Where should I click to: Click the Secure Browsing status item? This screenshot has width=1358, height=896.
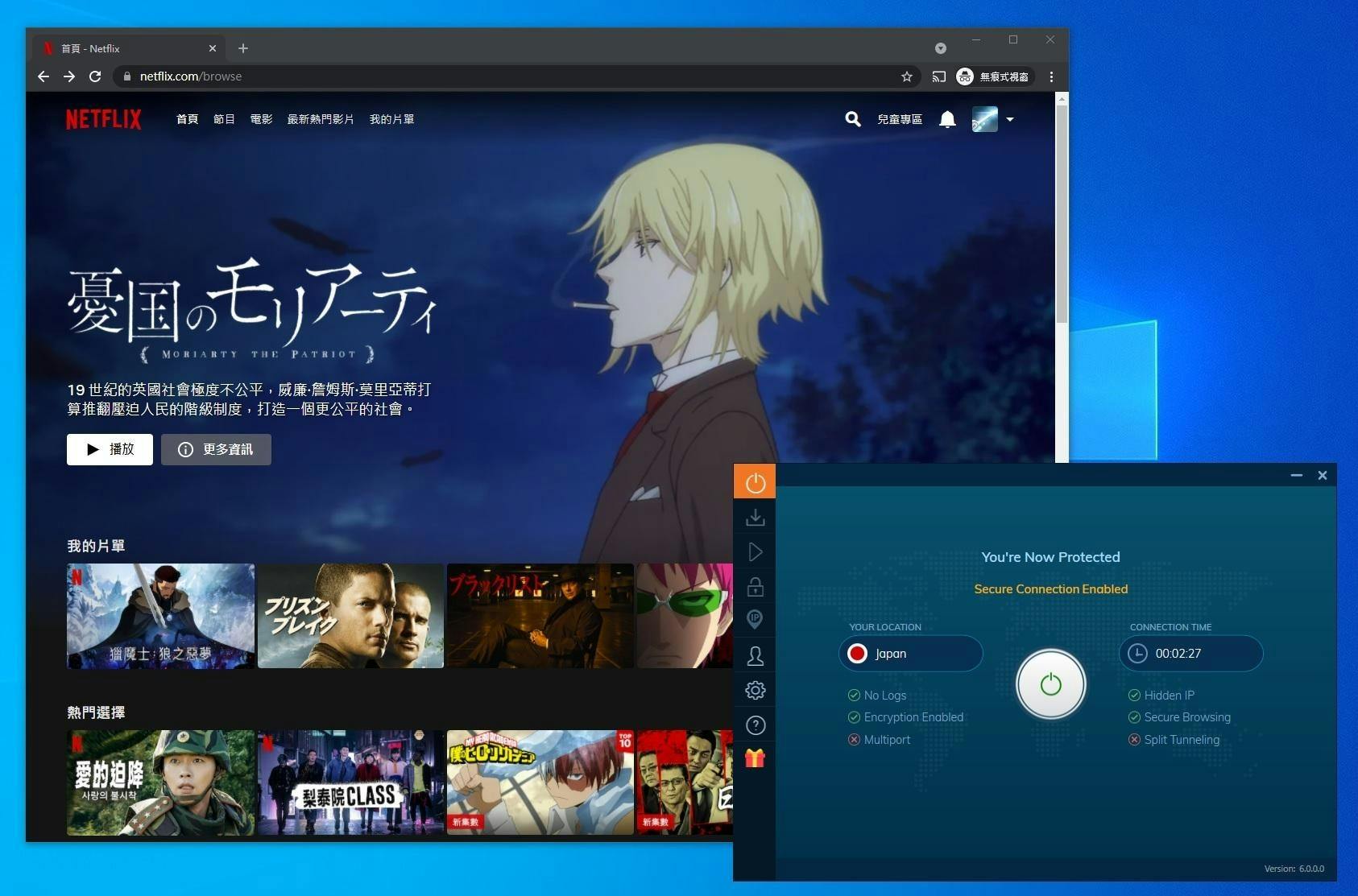(x=1179, y=717)
